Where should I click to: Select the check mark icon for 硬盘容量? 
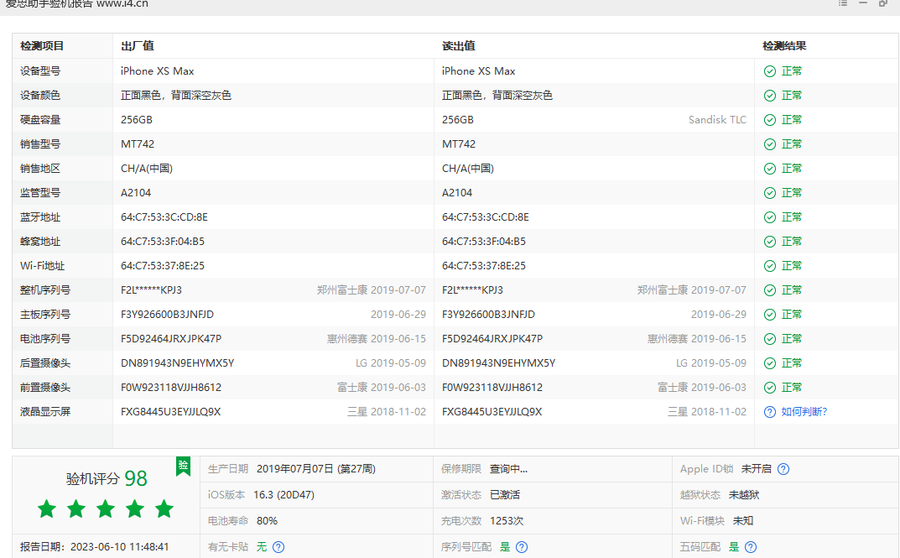770,120
